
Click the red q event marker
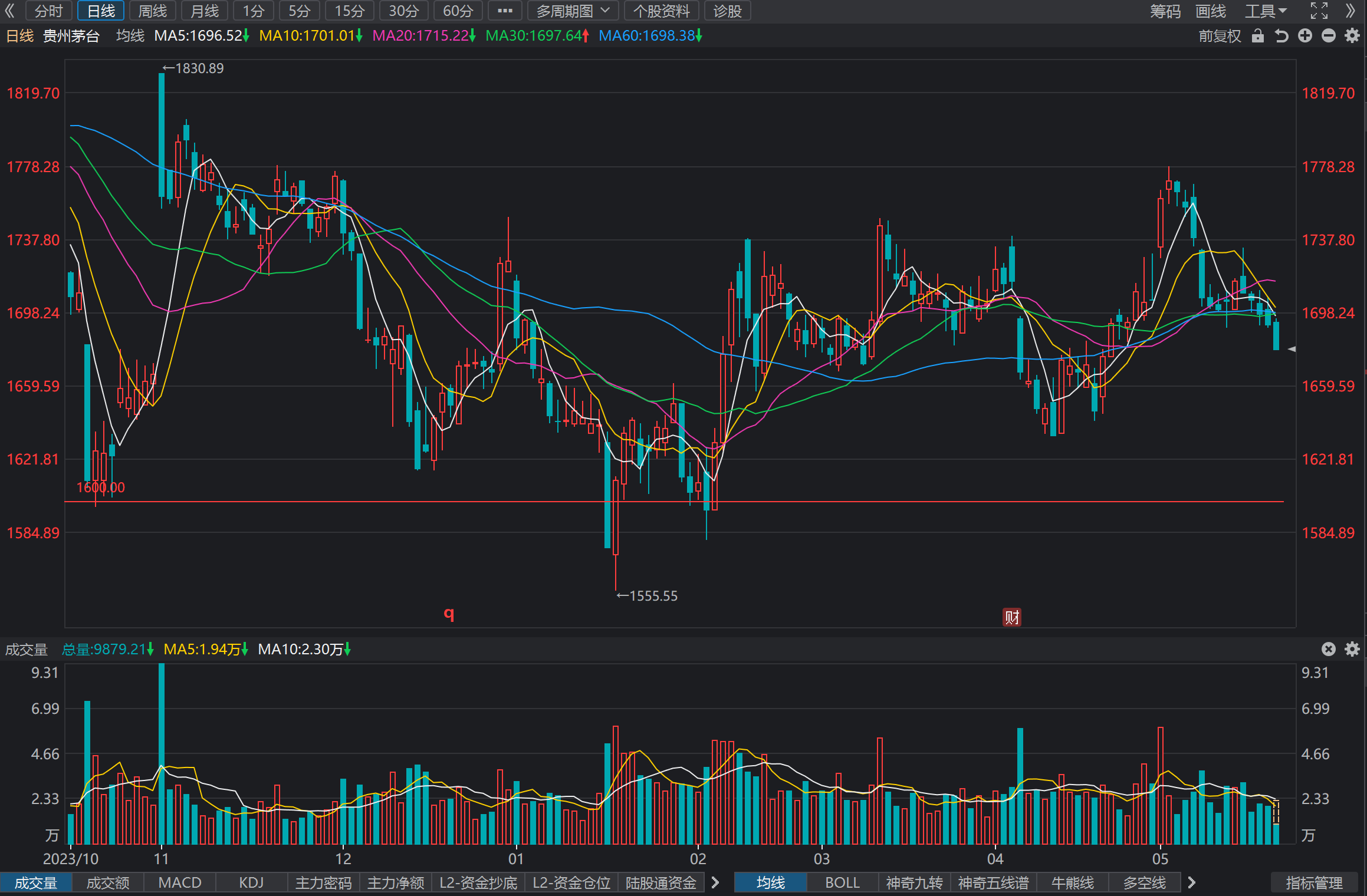point(449,614)
